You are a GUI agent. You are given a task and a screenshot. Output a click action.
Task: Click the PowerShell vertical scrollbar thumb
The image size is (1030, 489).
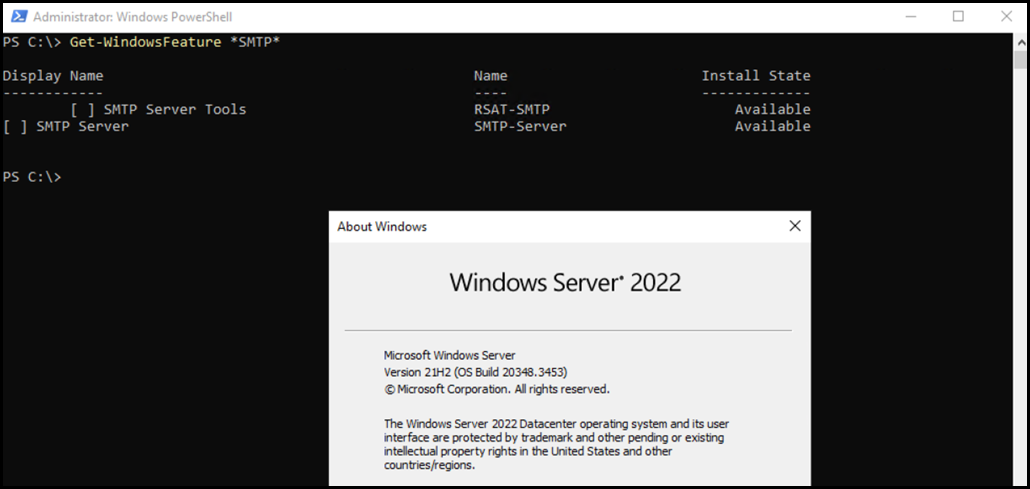tap(1019, 60)
